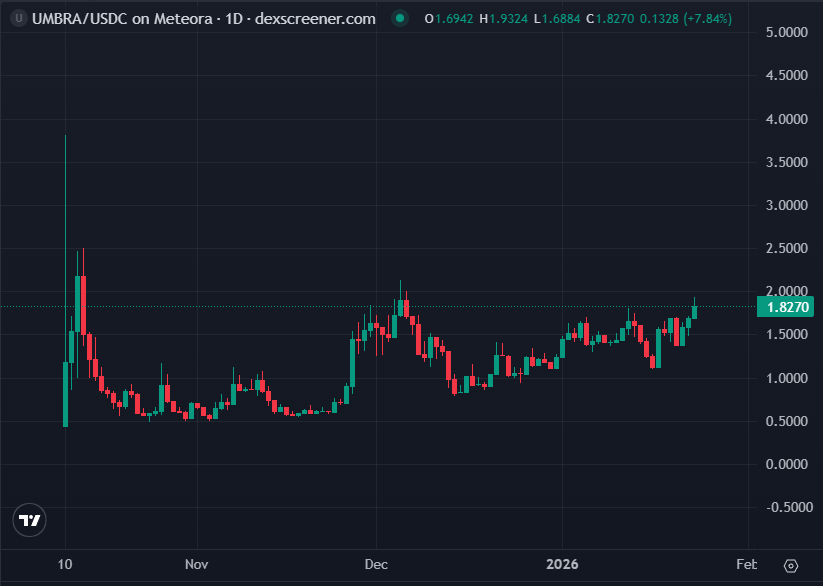The width and height of the screenshot is (823, 586).
Task: Click the close value C1.8270
Action: coord(609,19)
